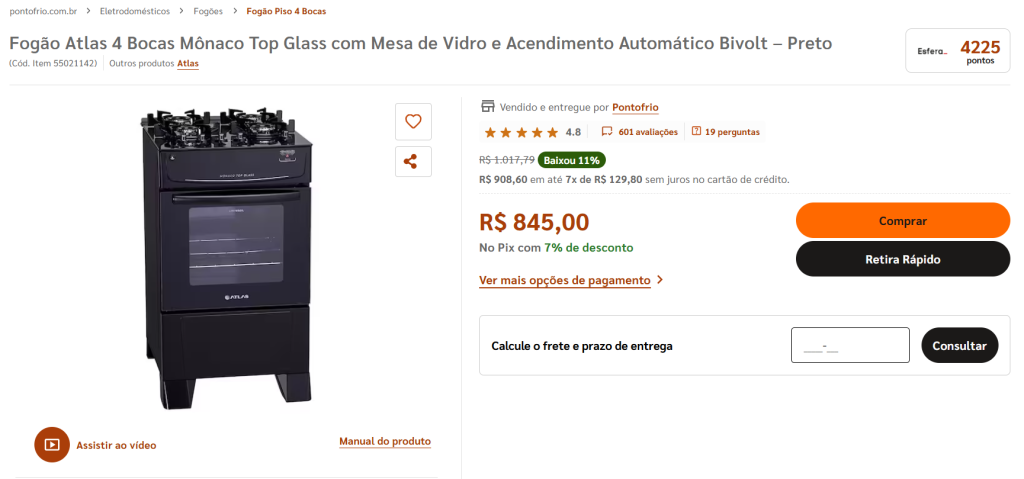Play the product video icon
The width and height of the screenshot is (1024, 479).
[x=52, y=445]
